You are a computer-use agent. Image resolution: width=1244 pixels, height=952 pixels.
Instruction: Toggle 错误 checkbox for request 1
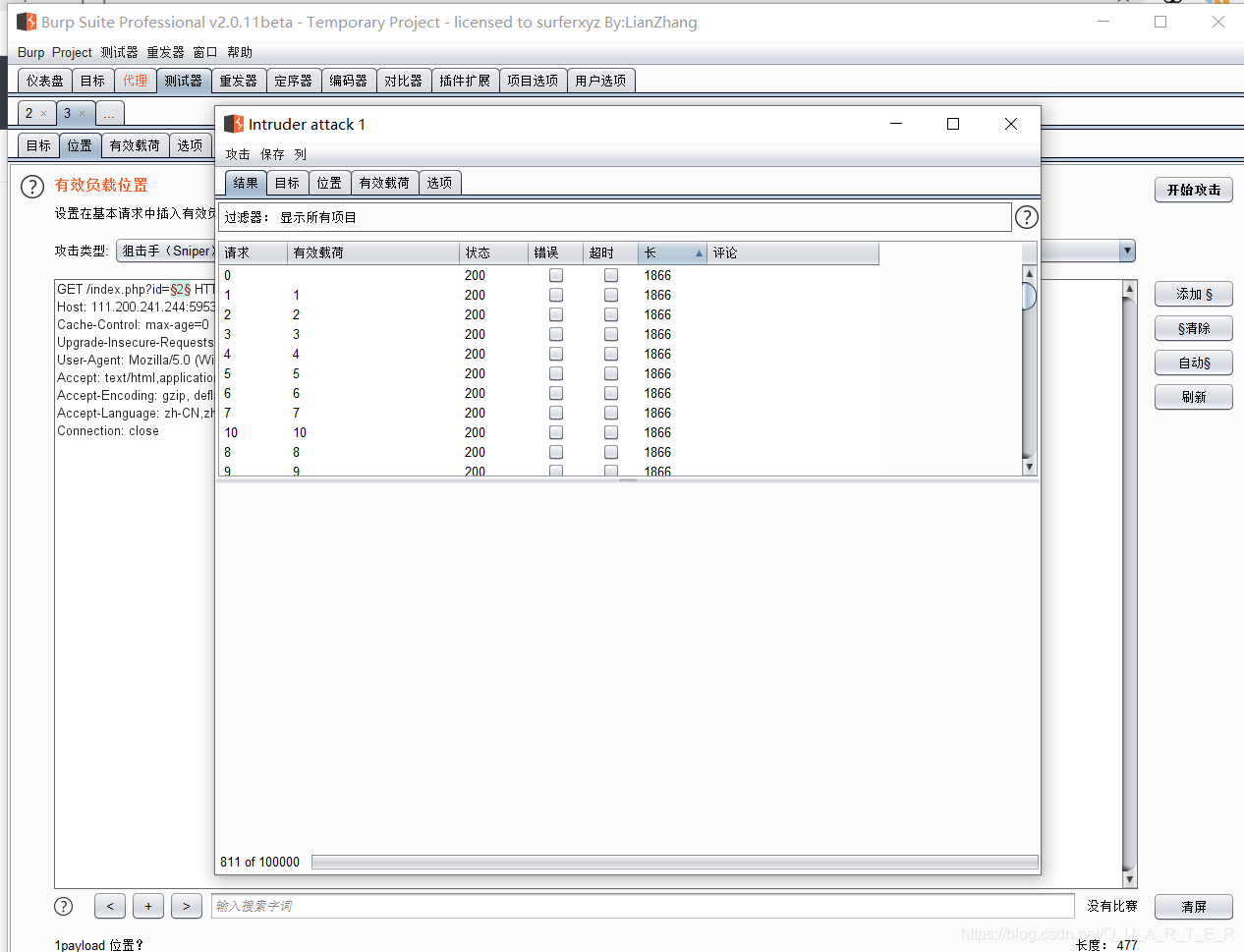point(556,295)
